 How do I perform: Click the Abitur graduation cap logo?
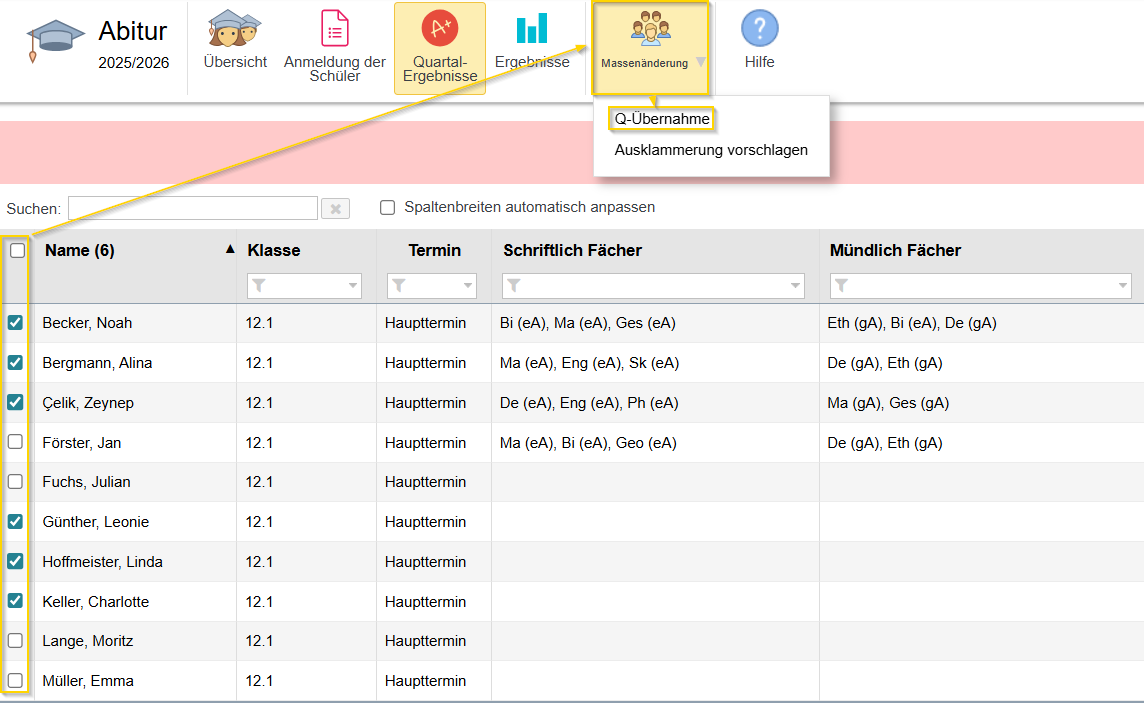click(x=55, y=42)
